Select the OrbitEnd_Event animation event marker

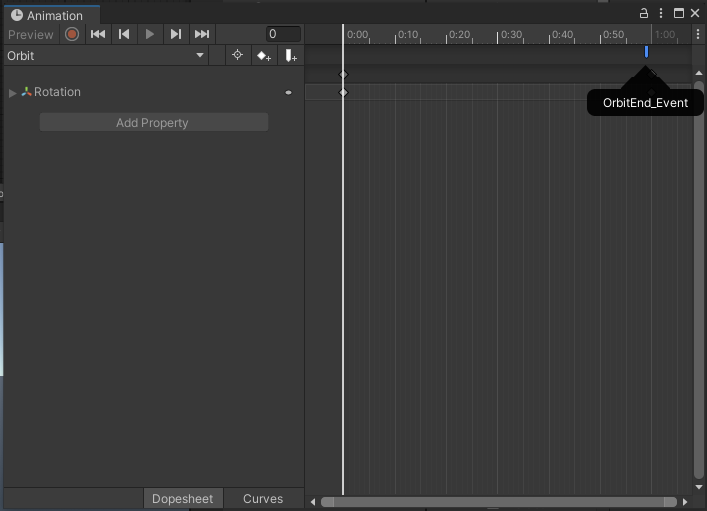pyautogui.click(x=646, y=52)
